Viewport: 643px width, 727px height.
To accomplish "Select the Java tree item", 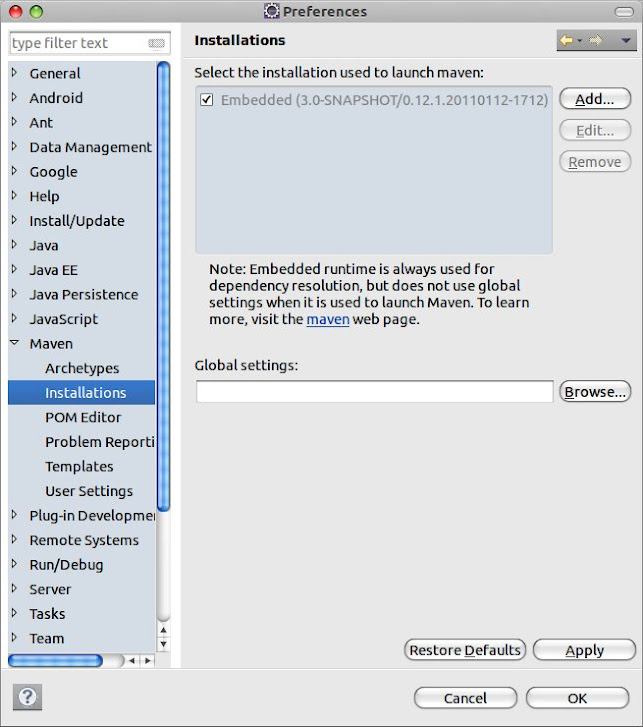I will 44,245.
